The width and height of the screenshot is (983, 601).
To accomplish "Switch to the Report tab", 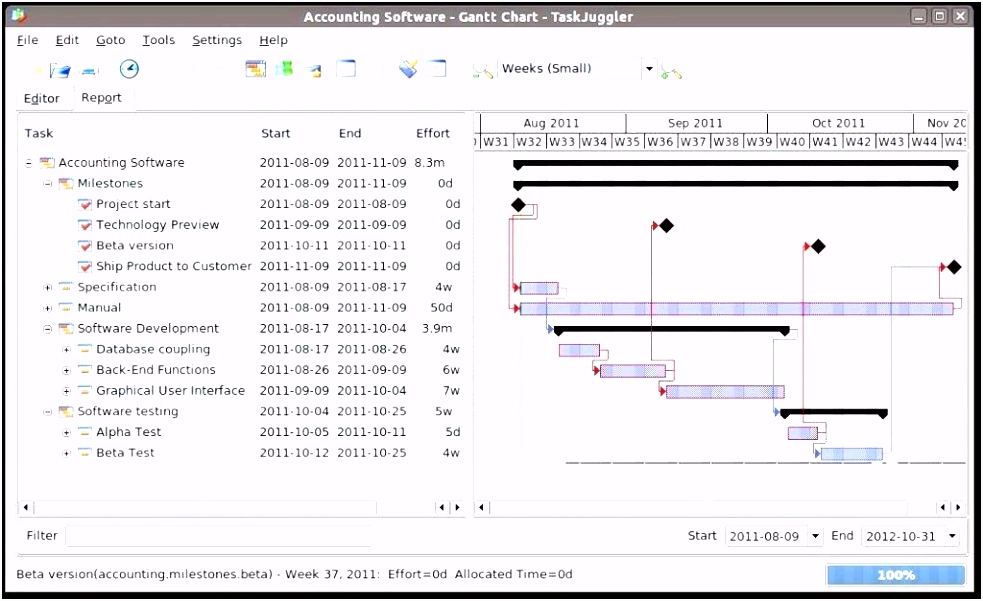I will (102, 98).
